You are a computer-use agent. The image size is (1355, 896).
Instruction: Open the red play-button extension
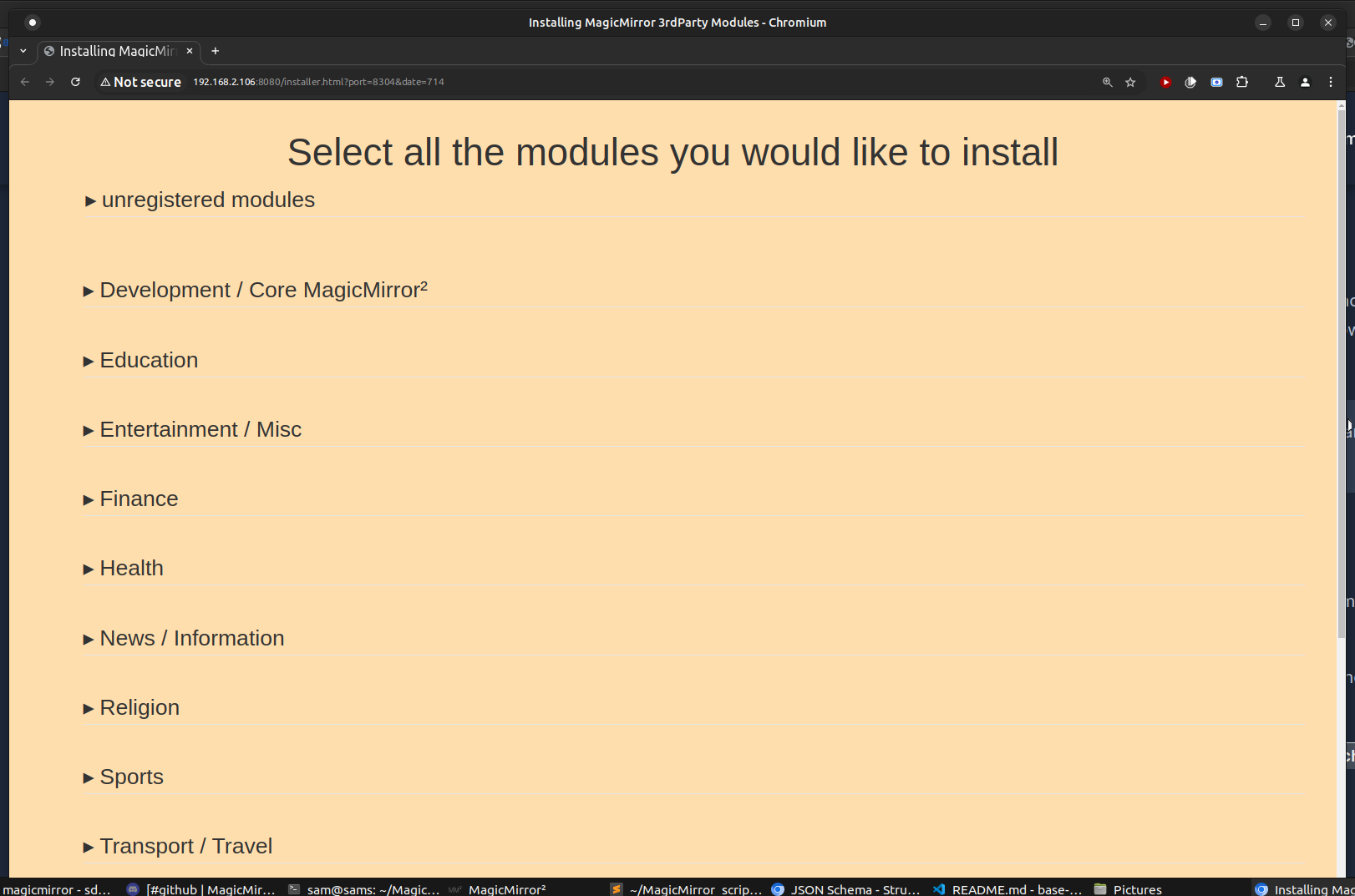tap(1165, 82)
